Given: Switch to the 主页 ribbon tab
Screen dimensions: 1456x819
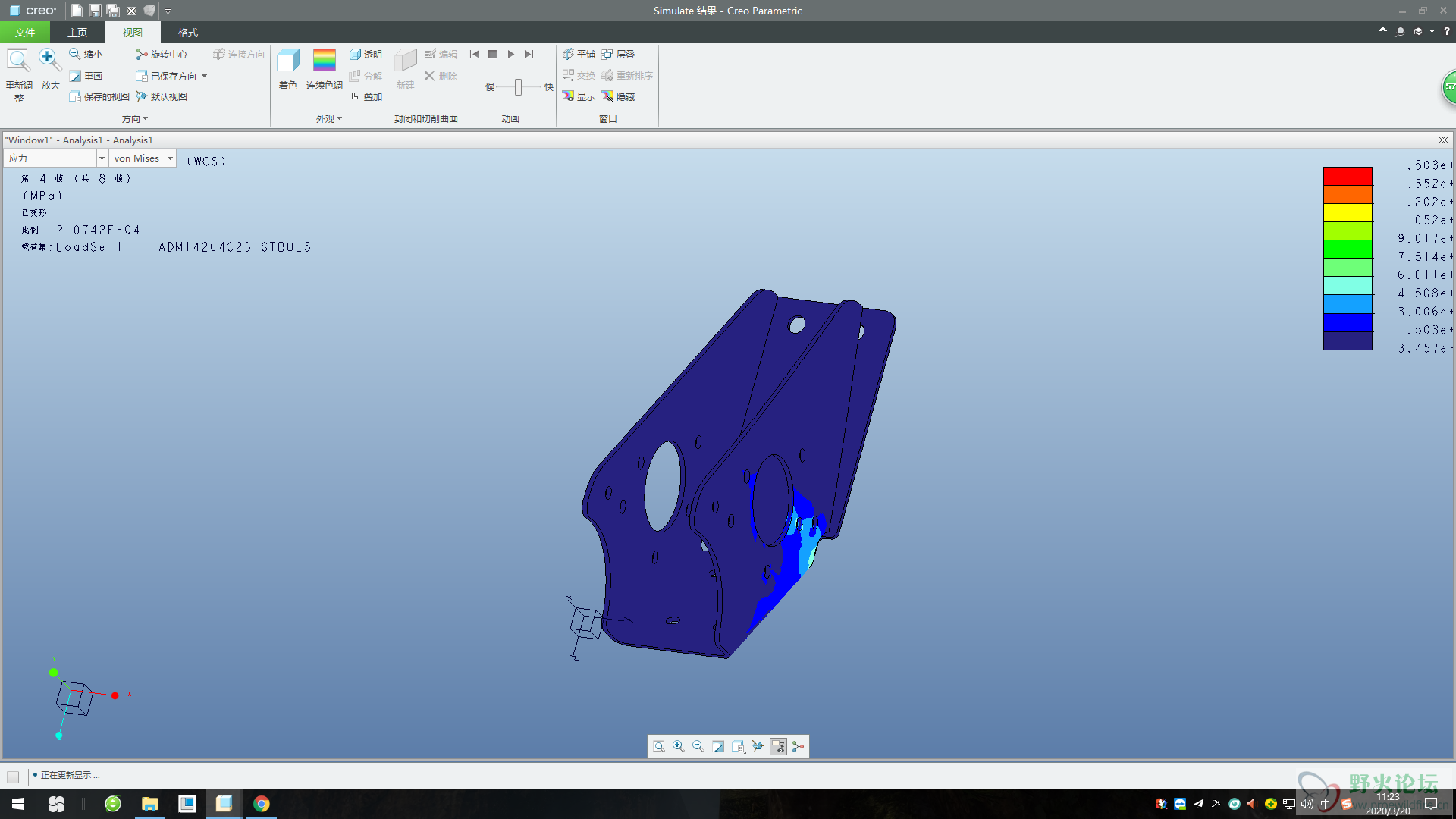Looking at the screenshot, I should [x=77, y=33].
